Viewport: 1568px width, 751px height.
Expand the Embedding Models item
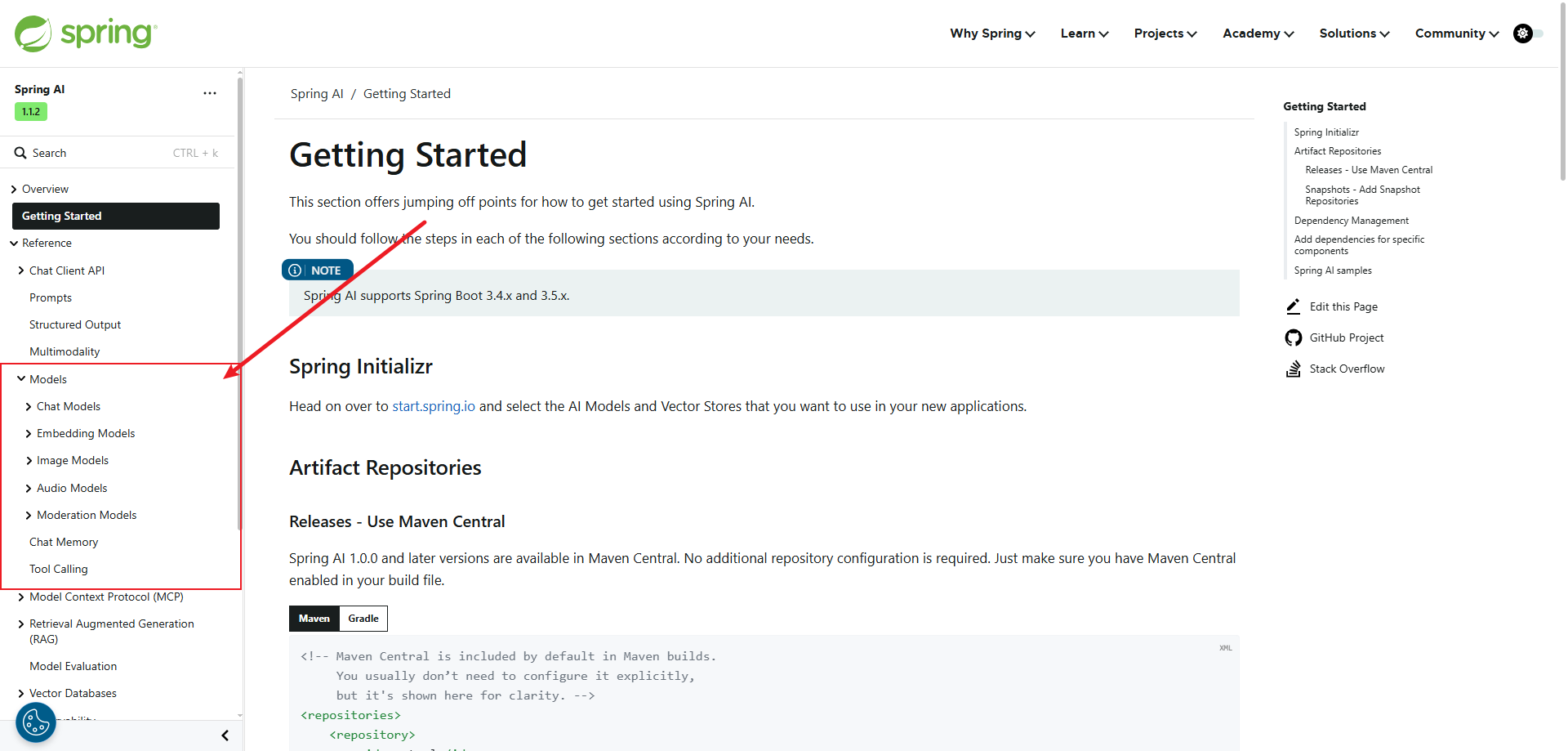pyautogui.click(x=29, y=433)
